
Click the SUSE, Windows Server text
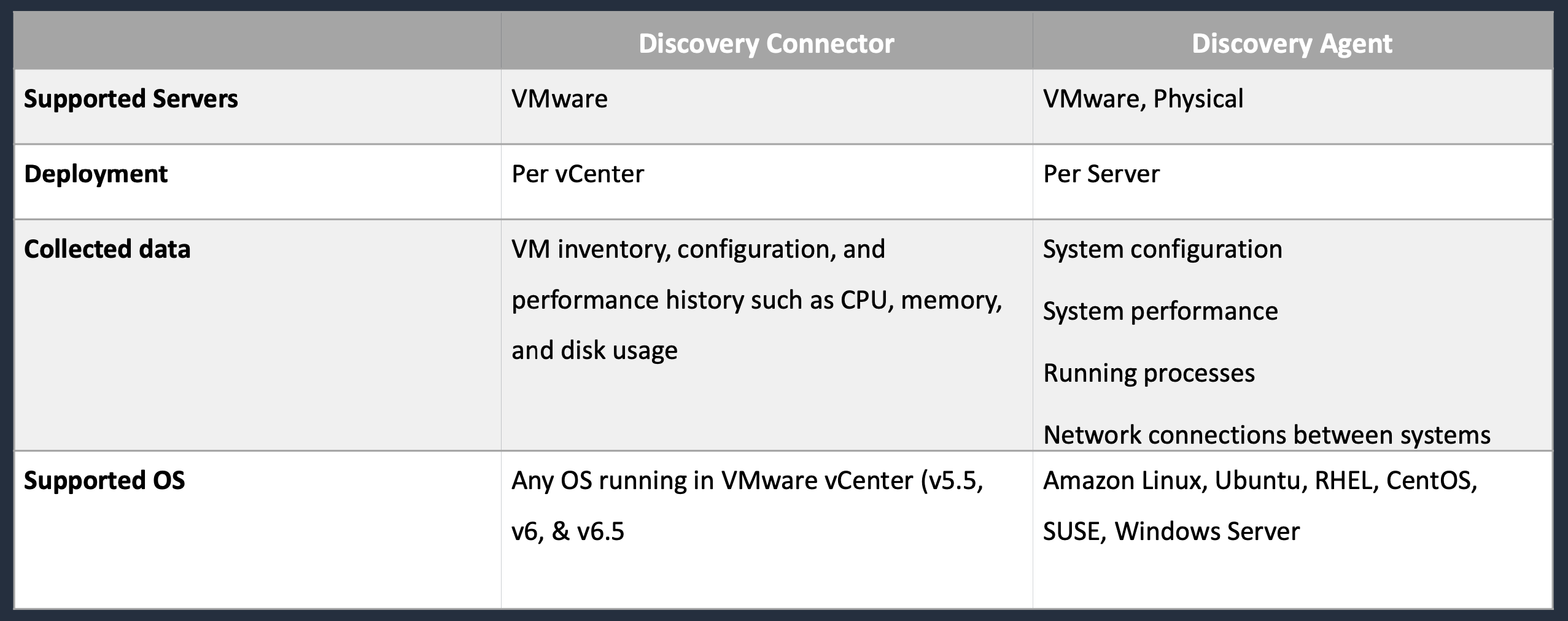click(1171, 531)
